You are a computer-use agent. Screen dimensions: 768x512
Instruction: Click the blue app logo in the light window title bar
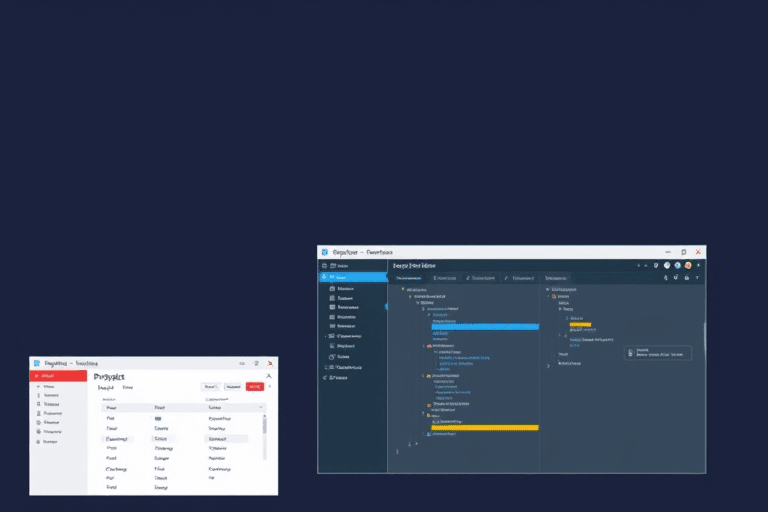pos(36,364)
